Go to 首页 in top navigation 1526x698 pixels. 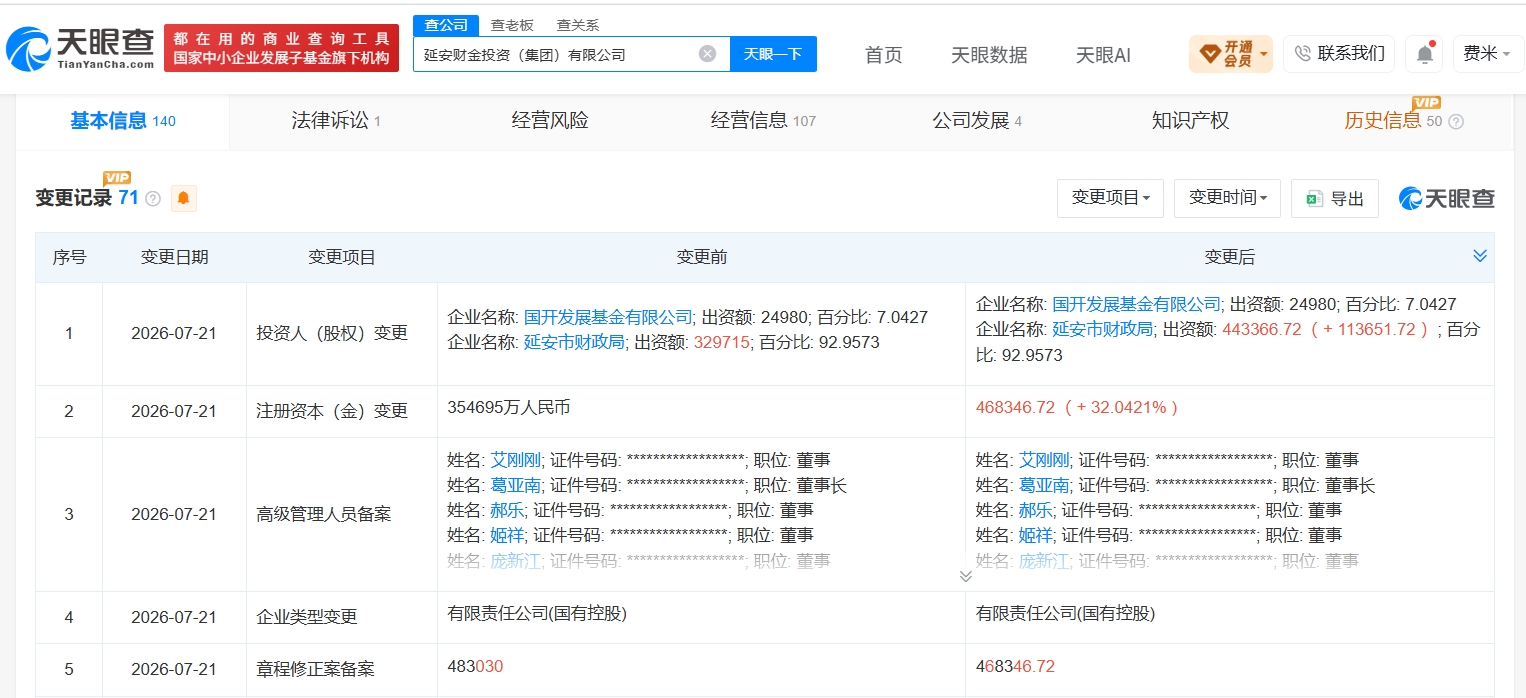883,55
